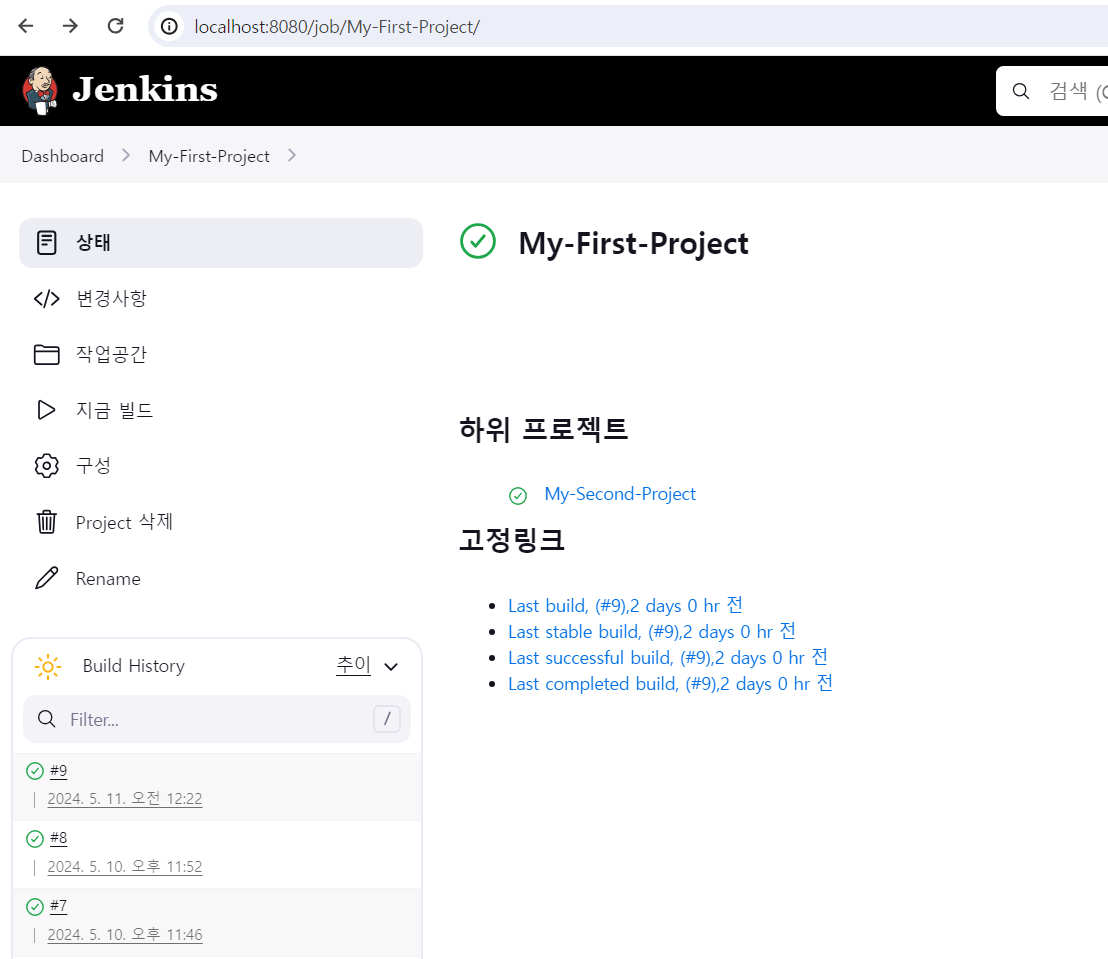The height and width of the screenshot is (959, 1108).
Task: Open the Last completed build (#9) permalink
Action: coord(670,683)
